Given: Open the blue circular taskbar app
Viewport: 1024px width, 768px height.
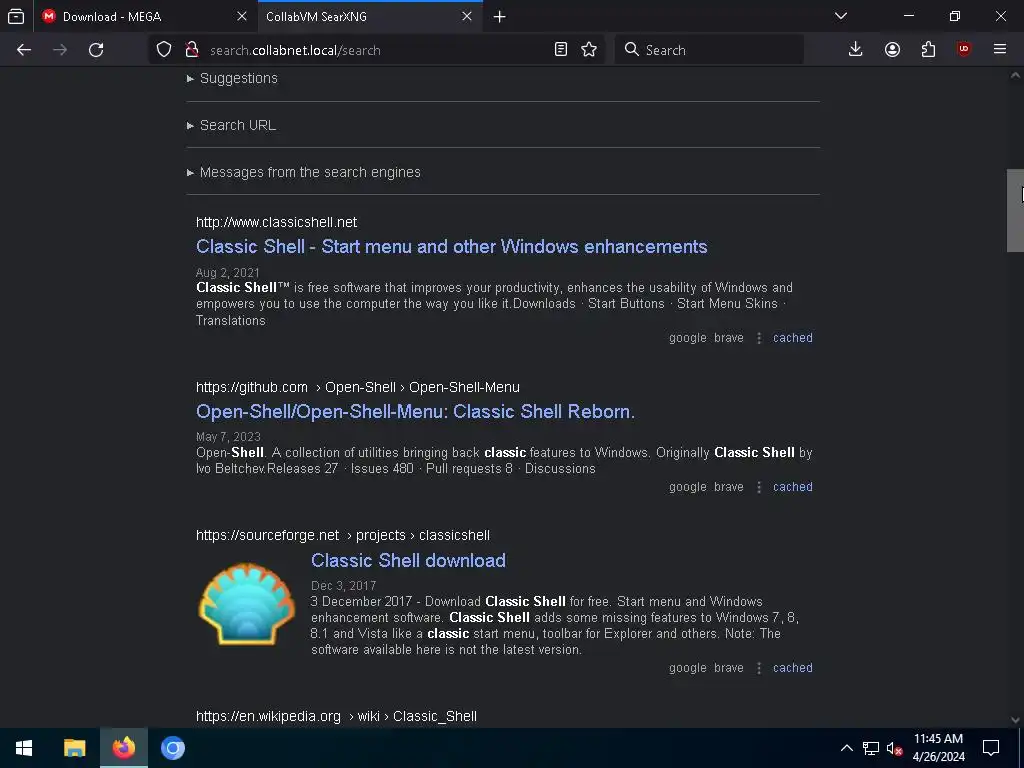Looking at the screenshot, I should click(173, 748).
